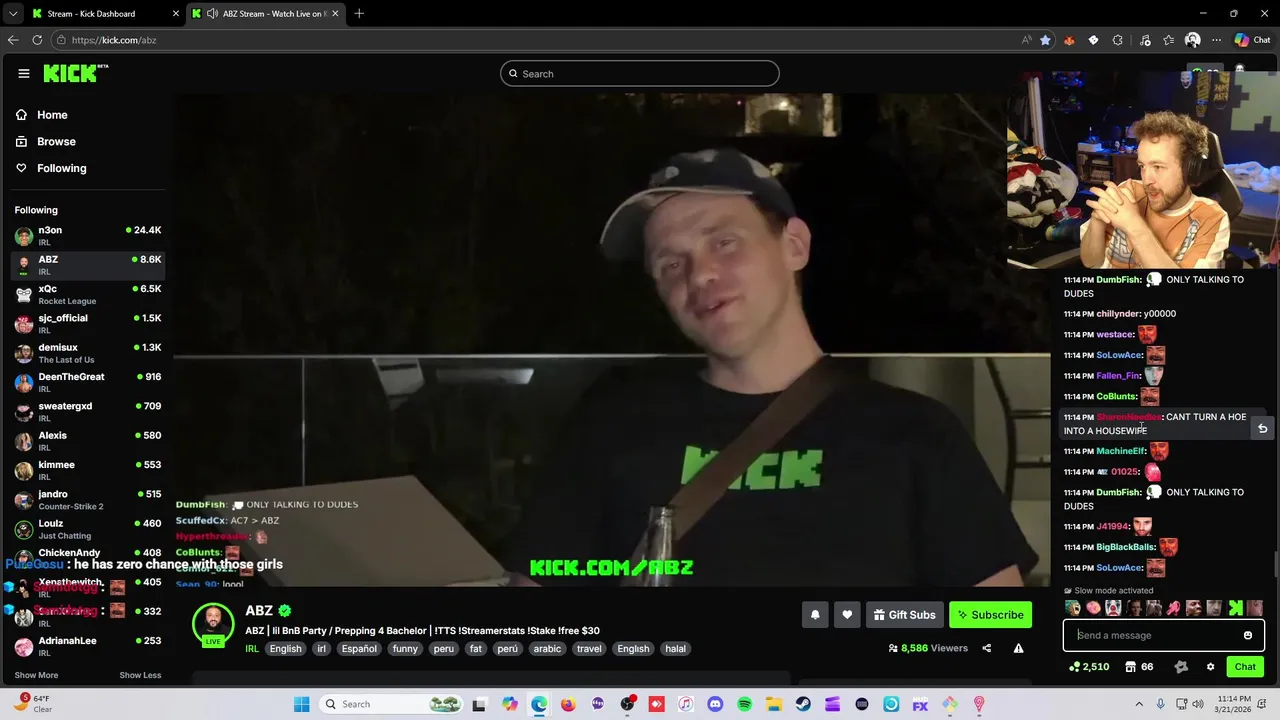Enable notifications with bell icon
The image size is (1280, 720).
(815, 615)
